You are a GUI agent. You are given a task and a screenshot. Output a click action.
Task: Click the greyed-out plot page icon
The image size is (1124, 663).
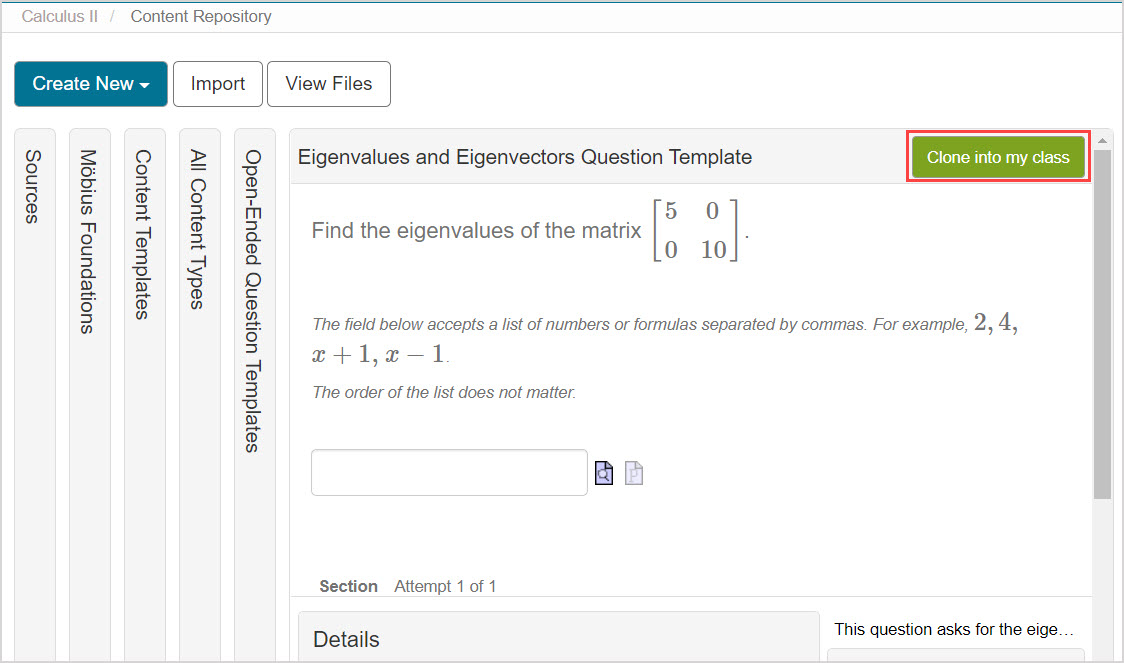coord(634,473)
